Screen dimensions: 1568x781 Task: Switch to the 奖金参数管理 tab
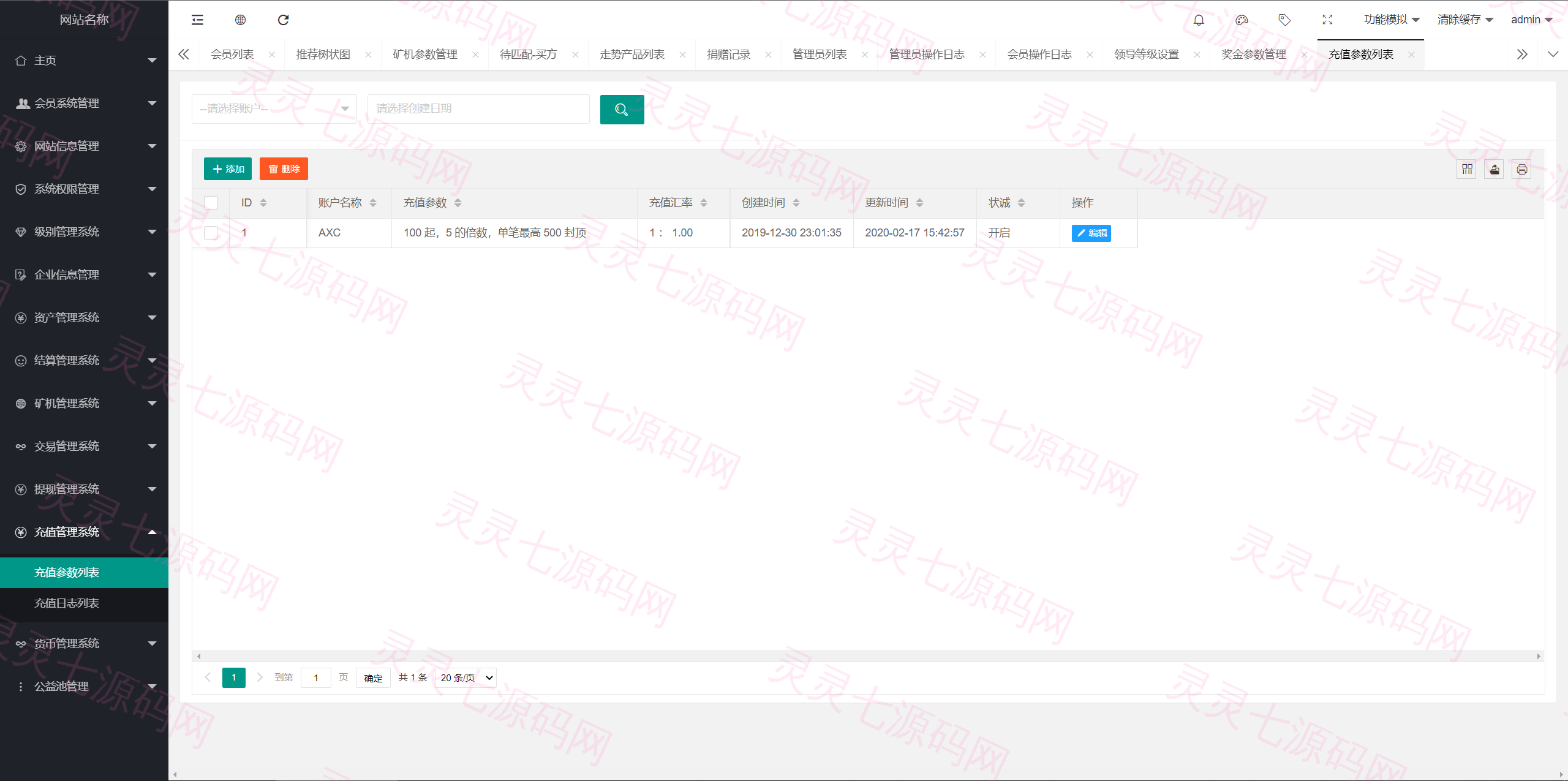point(1254,55)
